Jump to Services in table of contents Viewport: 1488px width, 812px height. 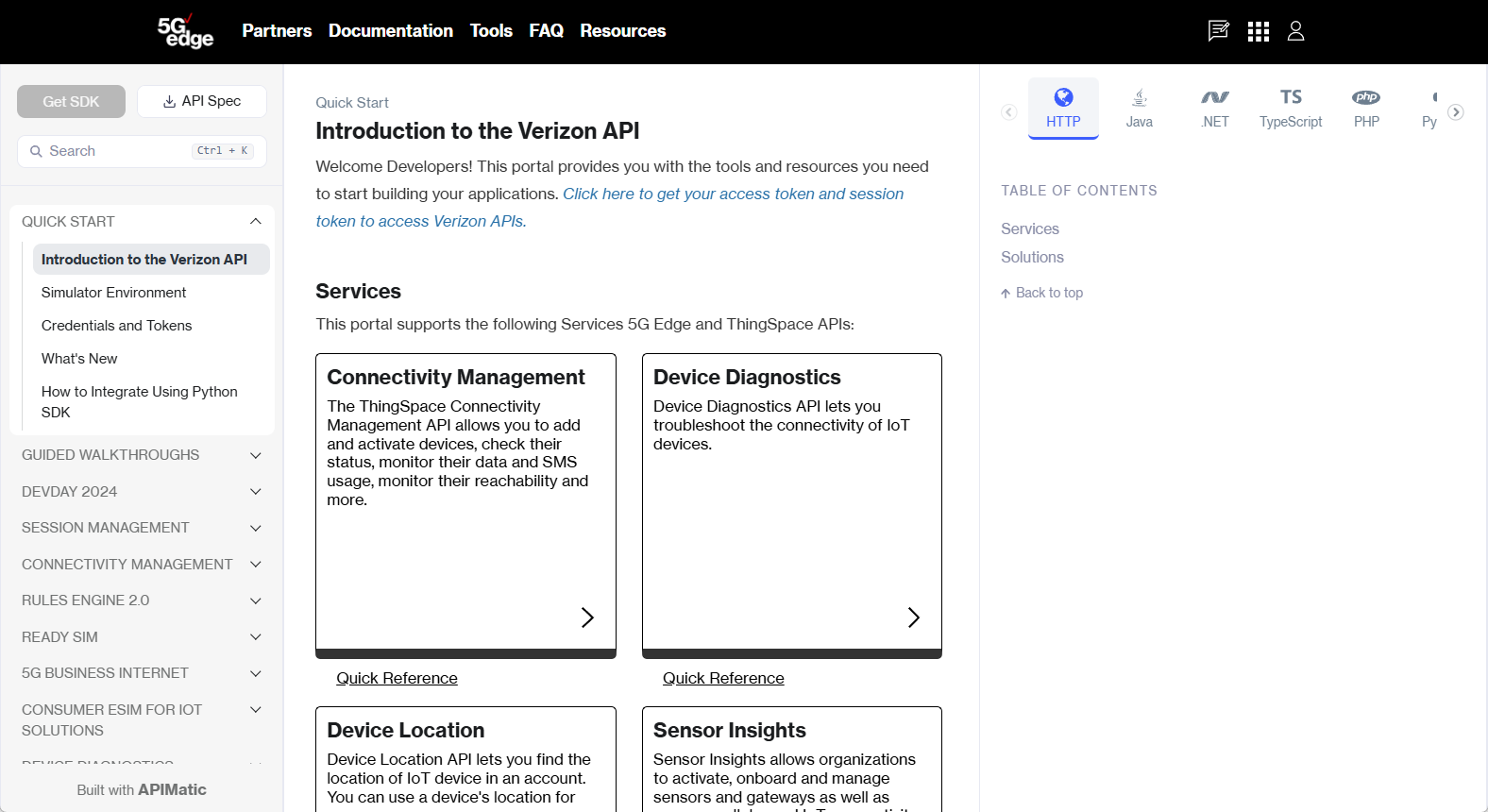point(1030,228)
